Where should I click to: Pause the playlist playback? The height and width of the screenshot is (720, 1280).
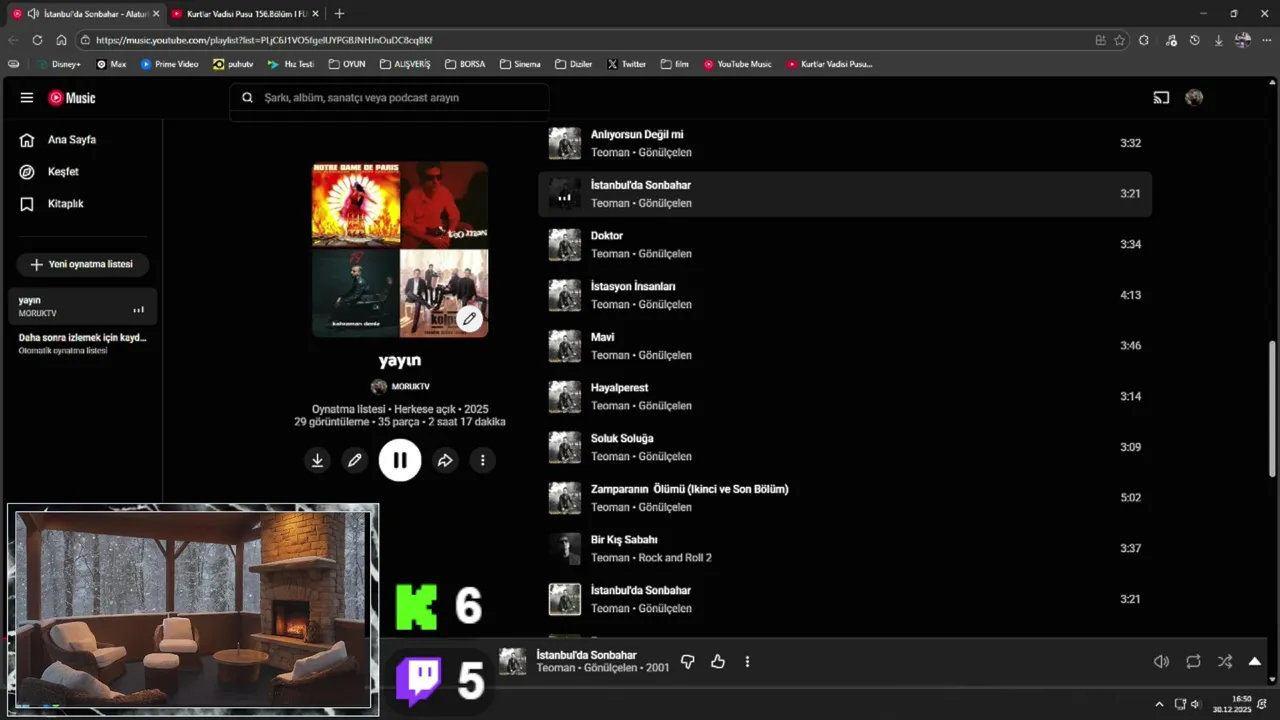click(400, 460)
